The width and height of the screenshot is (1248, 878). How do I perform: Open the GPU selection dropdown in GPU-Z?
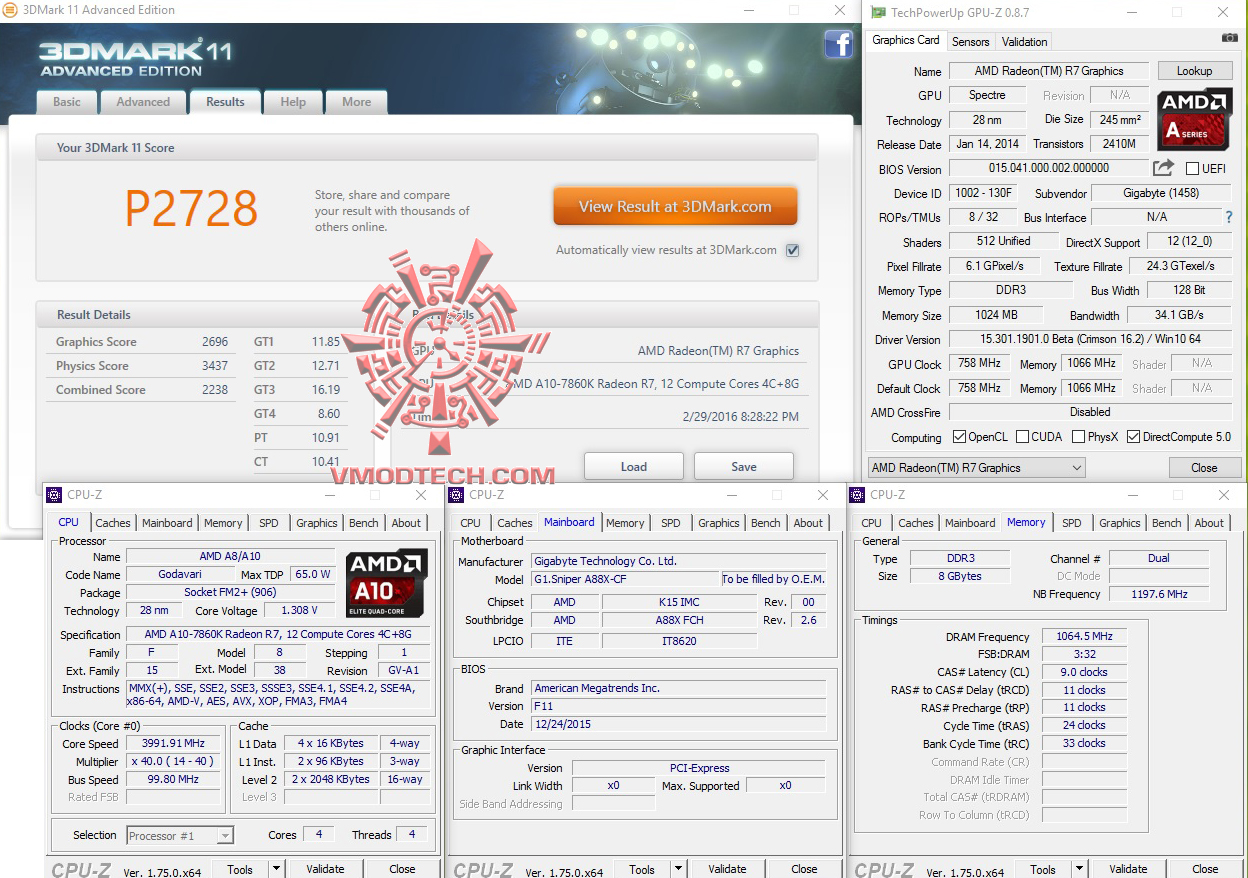pos(976,467)
